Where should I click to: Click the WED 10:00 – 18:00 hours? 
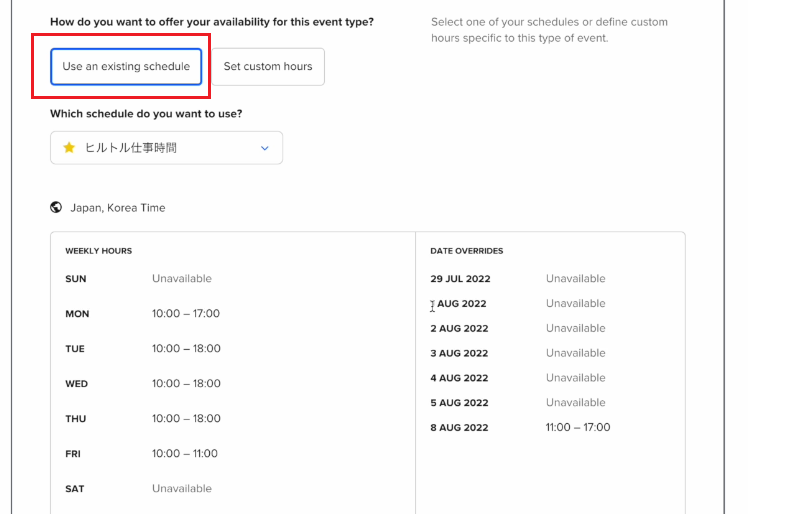(186, 384)
